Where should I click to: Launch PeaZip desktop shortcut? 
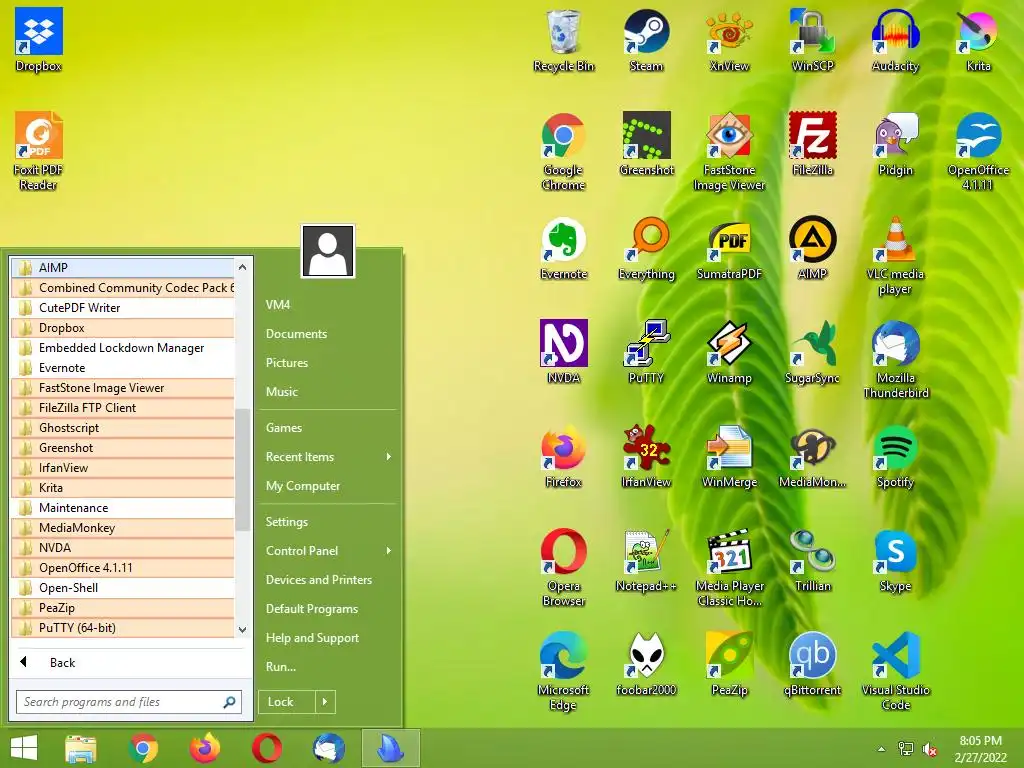pyautogui.click(x=729, y=664)
